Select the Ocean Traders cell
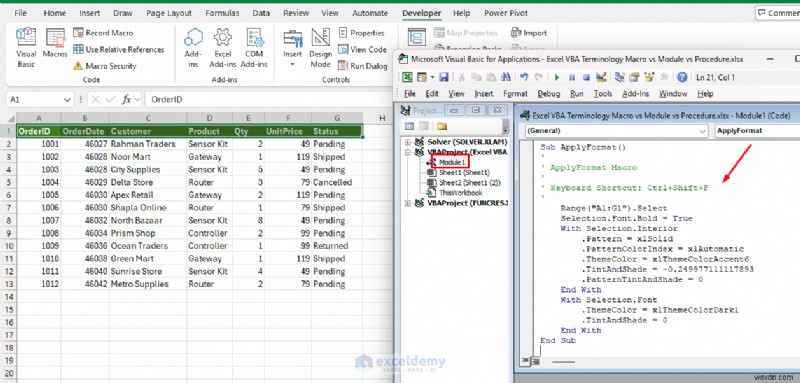Viewport: 800px width, 383px height. (148, 246)
